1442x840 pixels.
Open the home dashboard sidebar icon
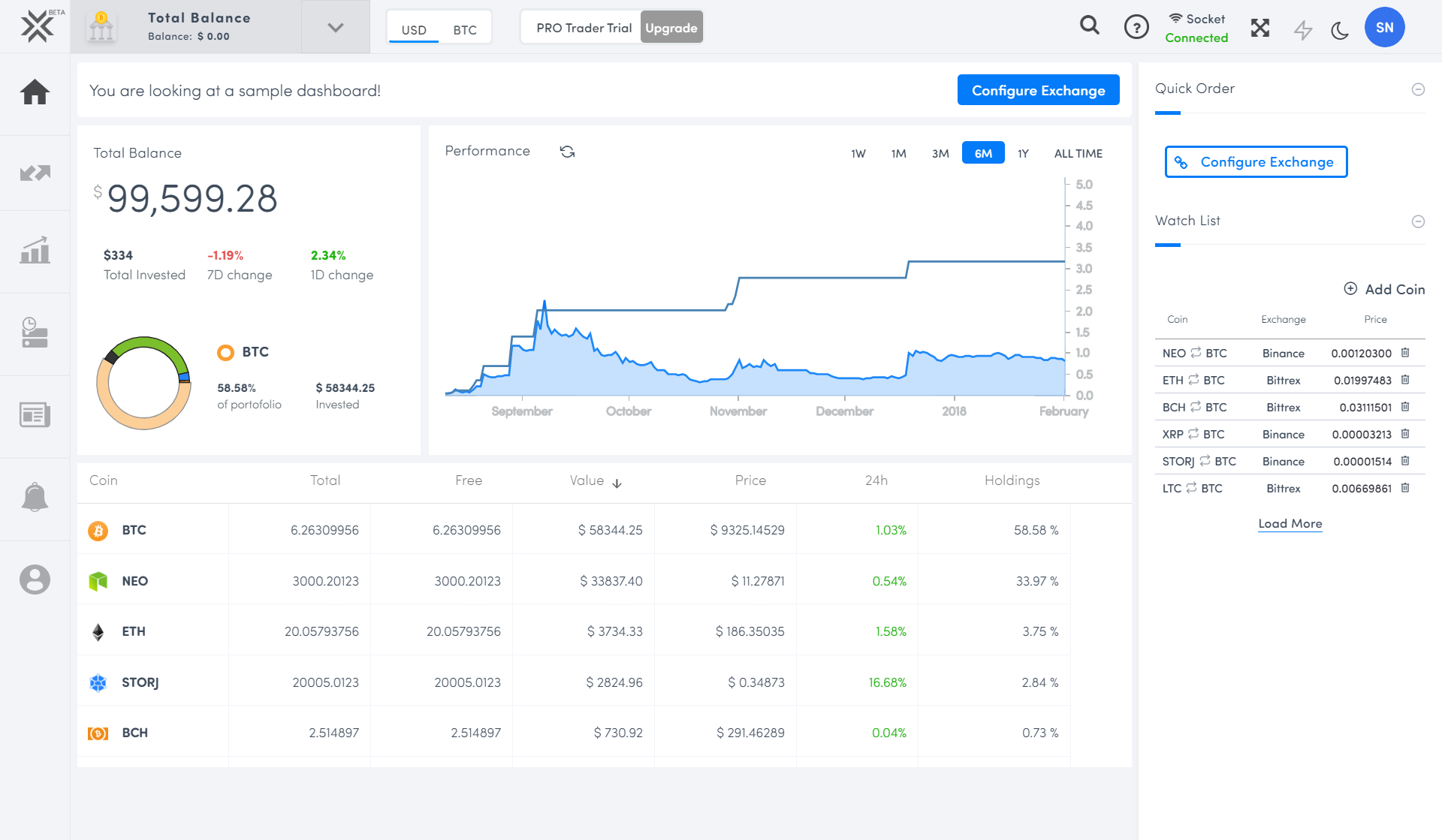(x=35, y=92)
